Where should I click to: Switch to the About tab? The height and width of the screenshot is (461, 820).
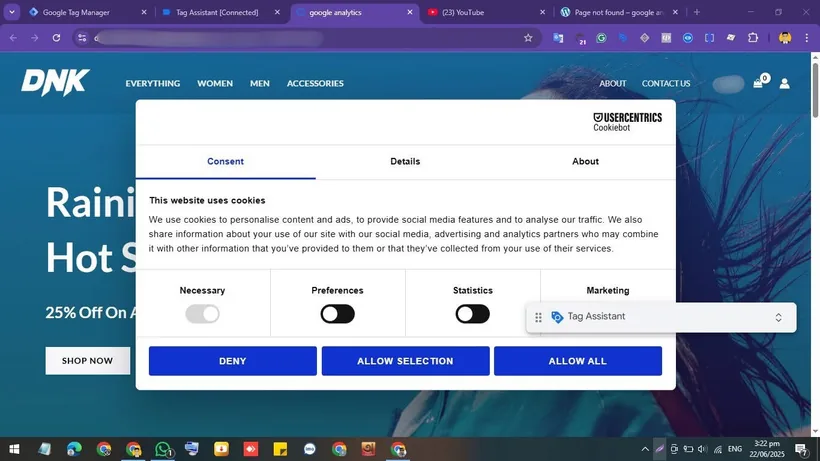click(x=585, y=162)
